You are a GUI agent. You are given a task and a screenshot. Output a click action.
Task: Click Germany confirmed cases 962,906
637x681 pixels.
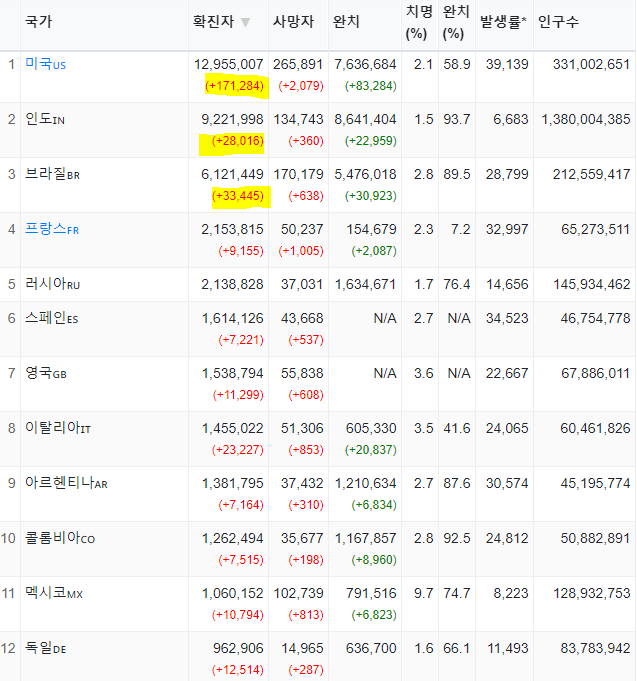tap(238, 648)
